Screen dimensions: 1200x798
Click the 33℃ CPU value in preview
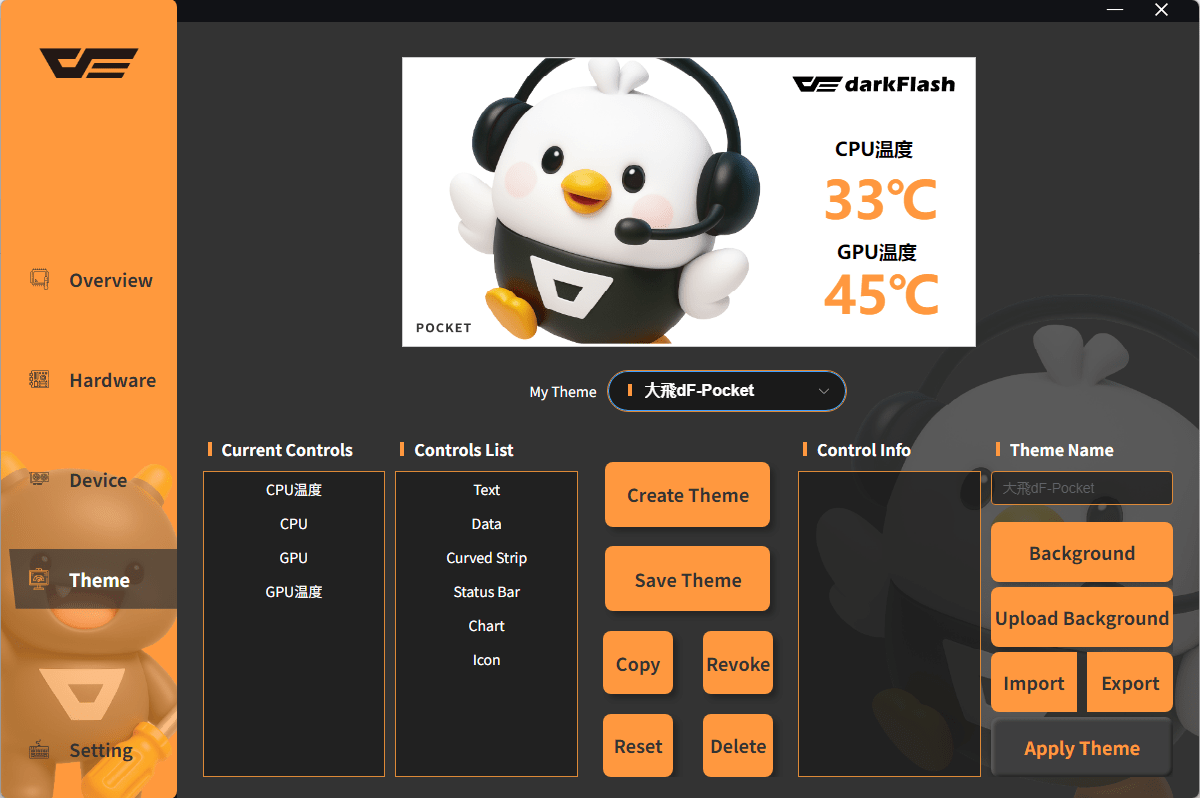(x=880, y=200)
